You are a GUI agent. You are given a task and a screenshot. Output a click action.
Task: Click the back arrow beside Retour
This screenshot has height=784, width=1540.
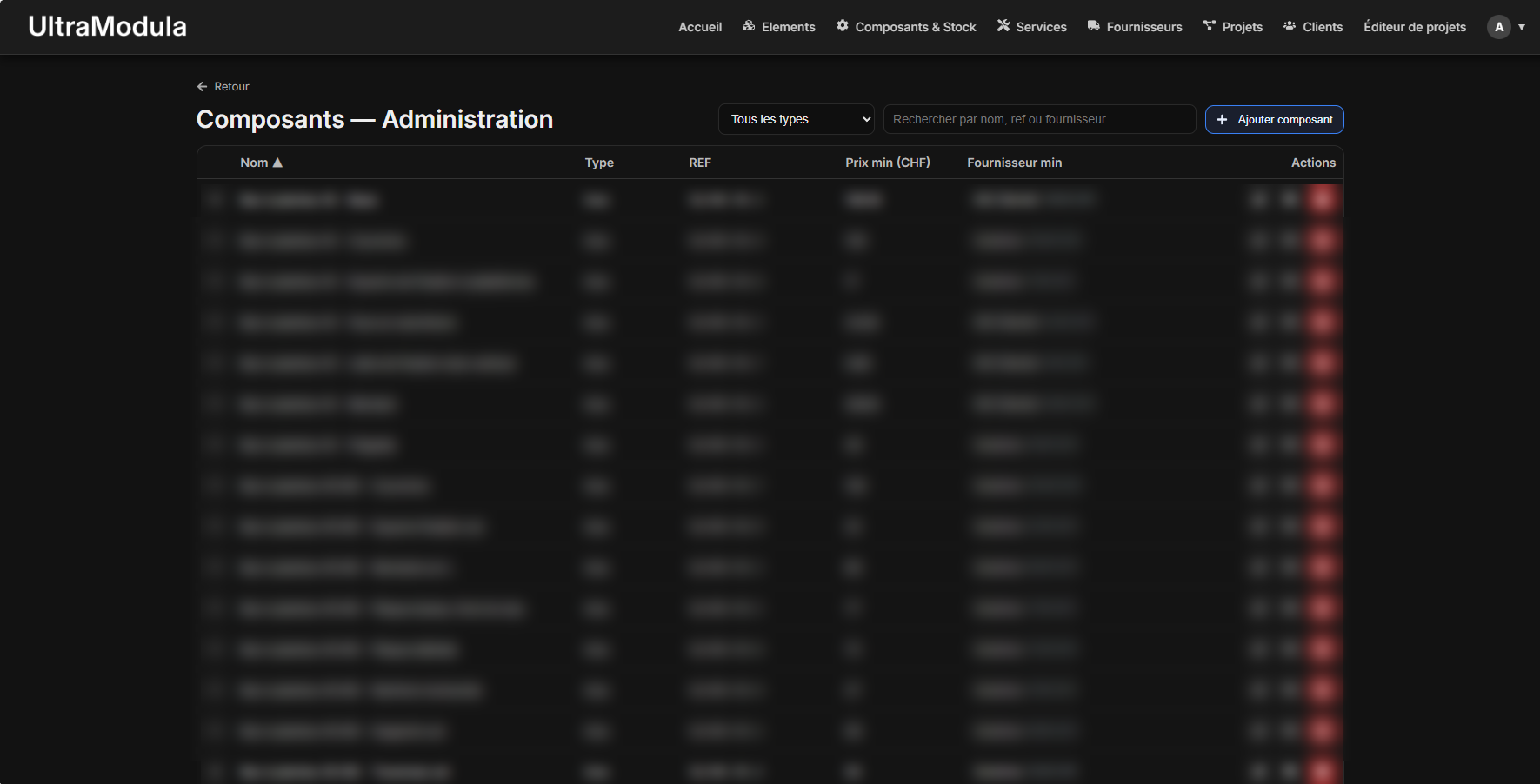[x=203, y=87]
